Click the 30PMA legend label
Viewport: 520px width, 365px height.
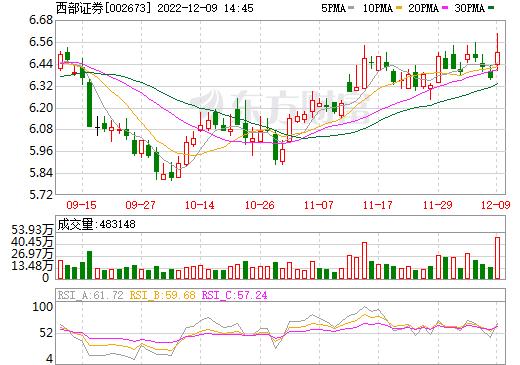[x=469, y=8]
